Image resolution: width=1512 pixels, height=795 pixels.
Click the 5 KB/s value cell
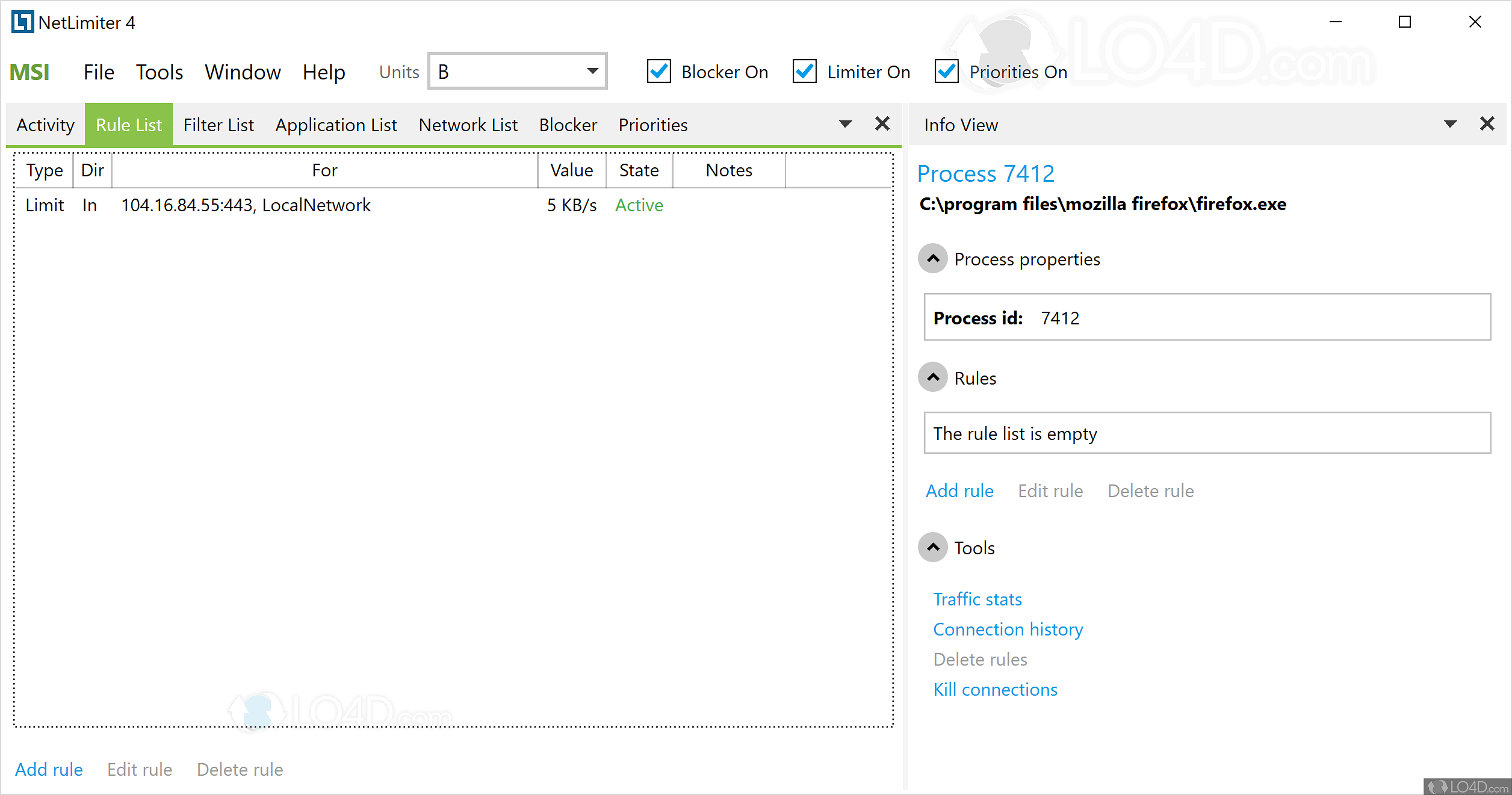pyautogui.click(x=572, y=205)
